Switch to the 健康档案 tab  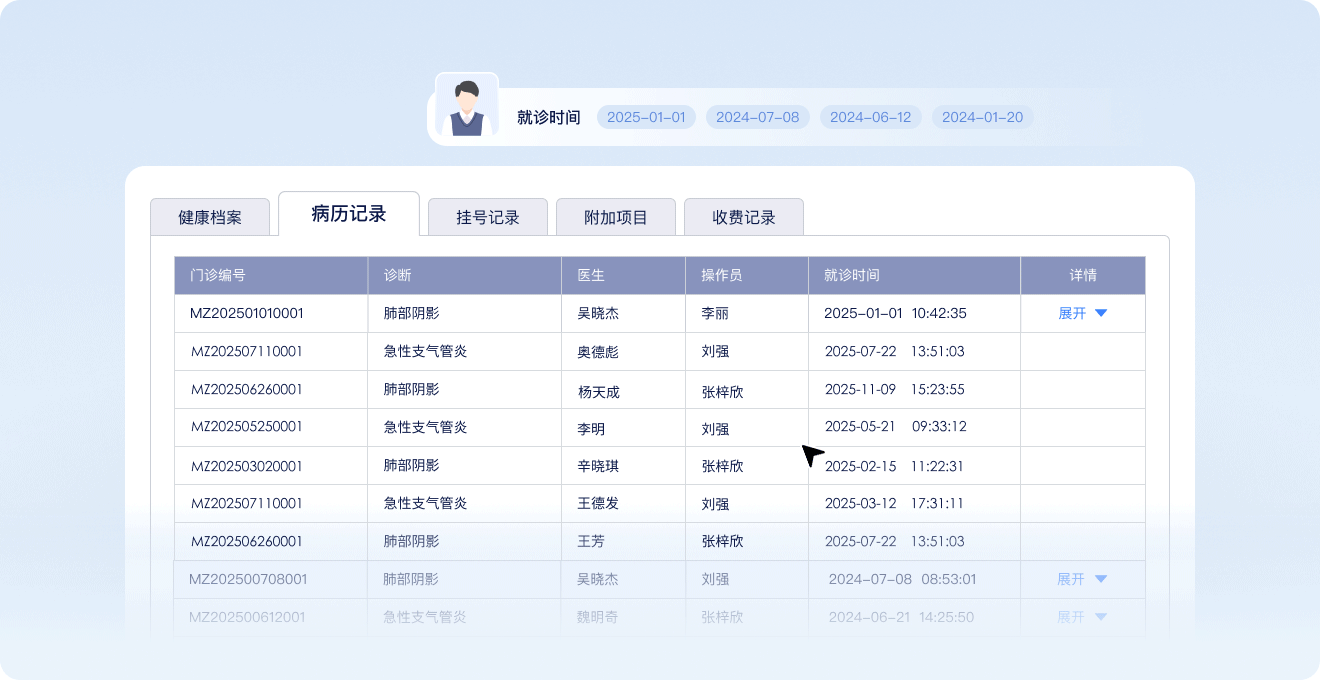coord(210,217)
